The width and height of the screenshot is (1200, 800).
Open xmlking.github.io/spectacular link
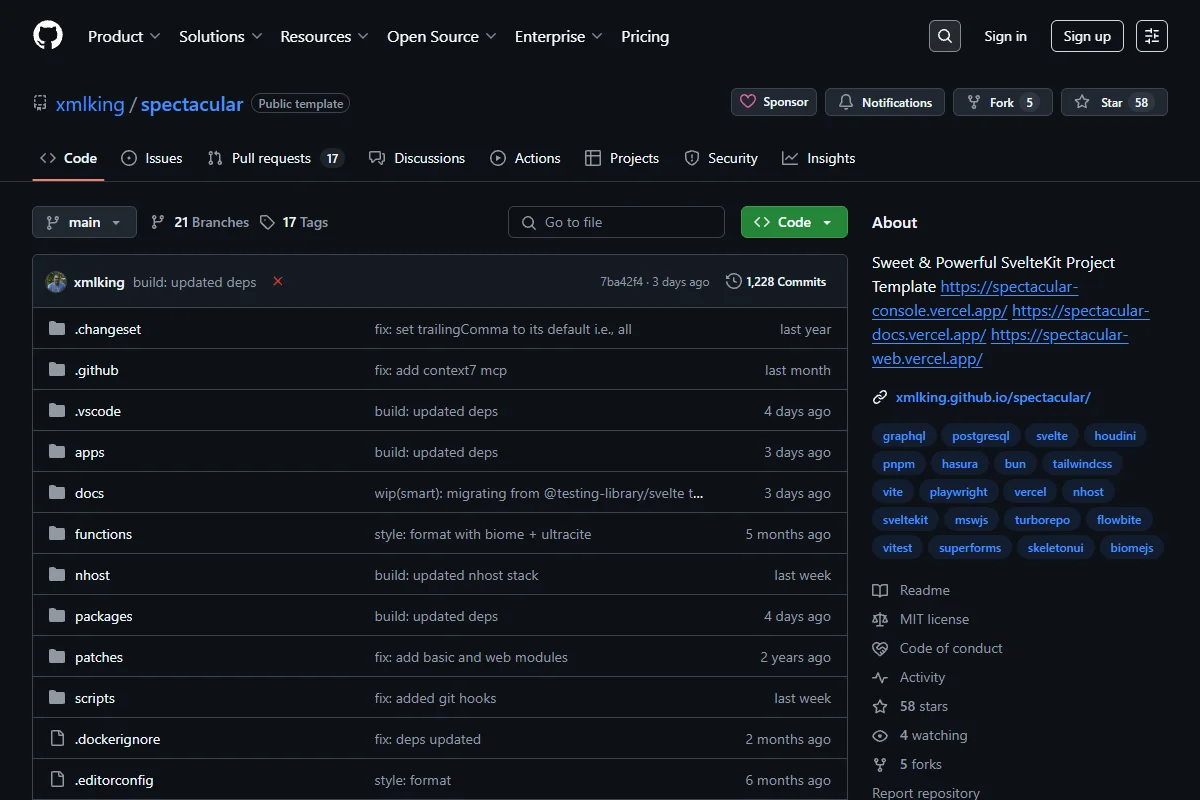[x=993, y=397]
